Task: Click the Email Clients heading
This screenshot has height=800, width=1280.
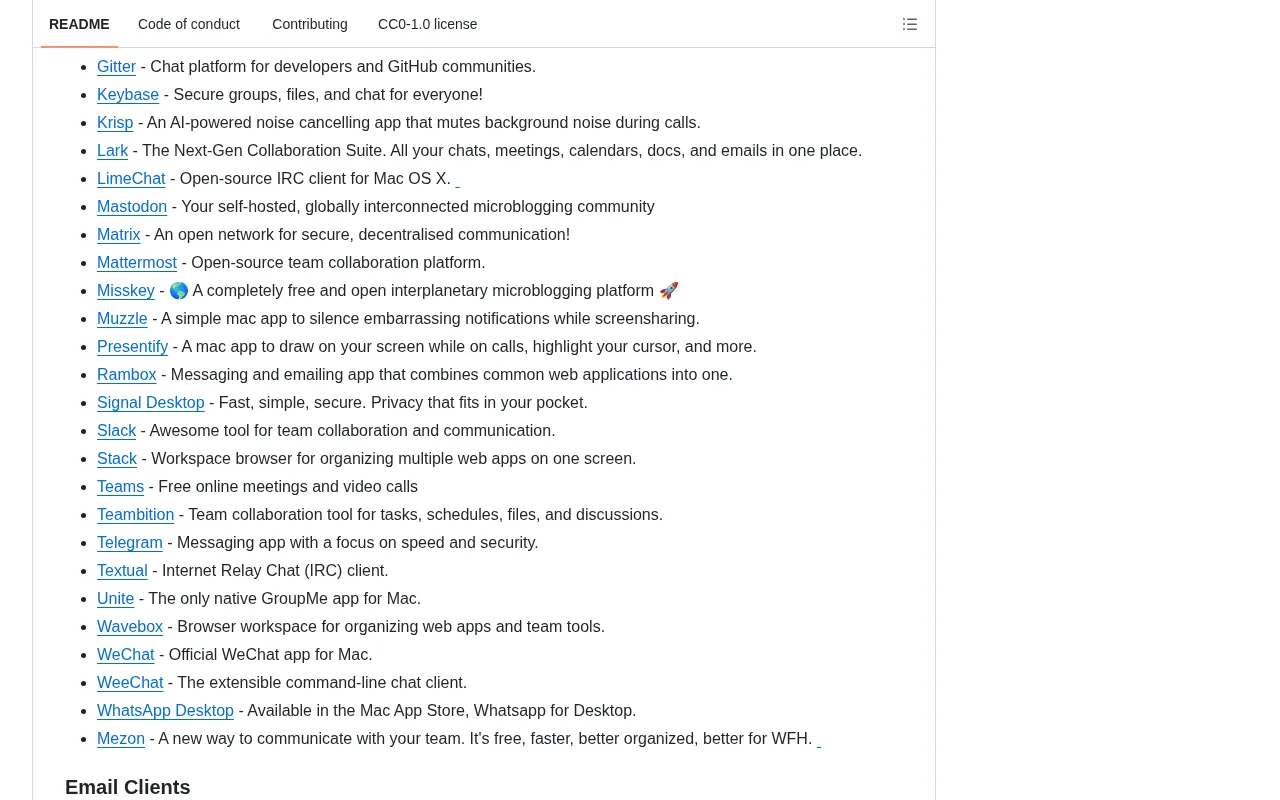Action: (x=128, y=787)
